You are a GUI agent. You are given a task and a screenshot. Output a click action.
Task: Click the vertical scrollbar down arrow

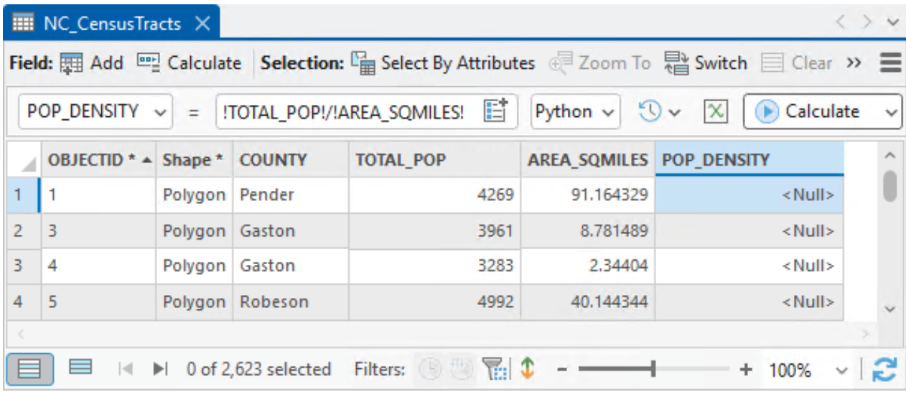[890, 309]
